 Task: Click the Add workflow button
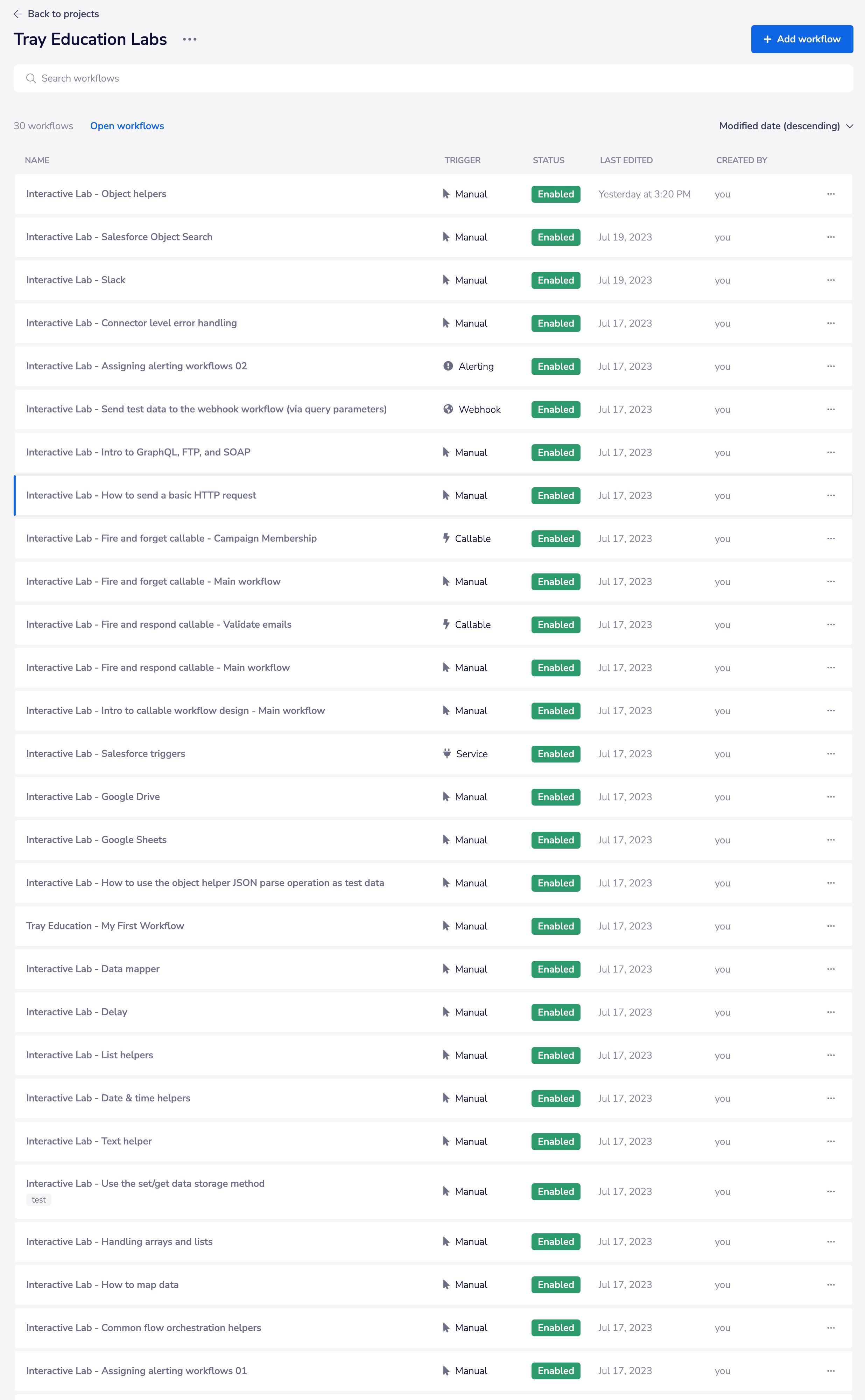(x=802, y=39)
